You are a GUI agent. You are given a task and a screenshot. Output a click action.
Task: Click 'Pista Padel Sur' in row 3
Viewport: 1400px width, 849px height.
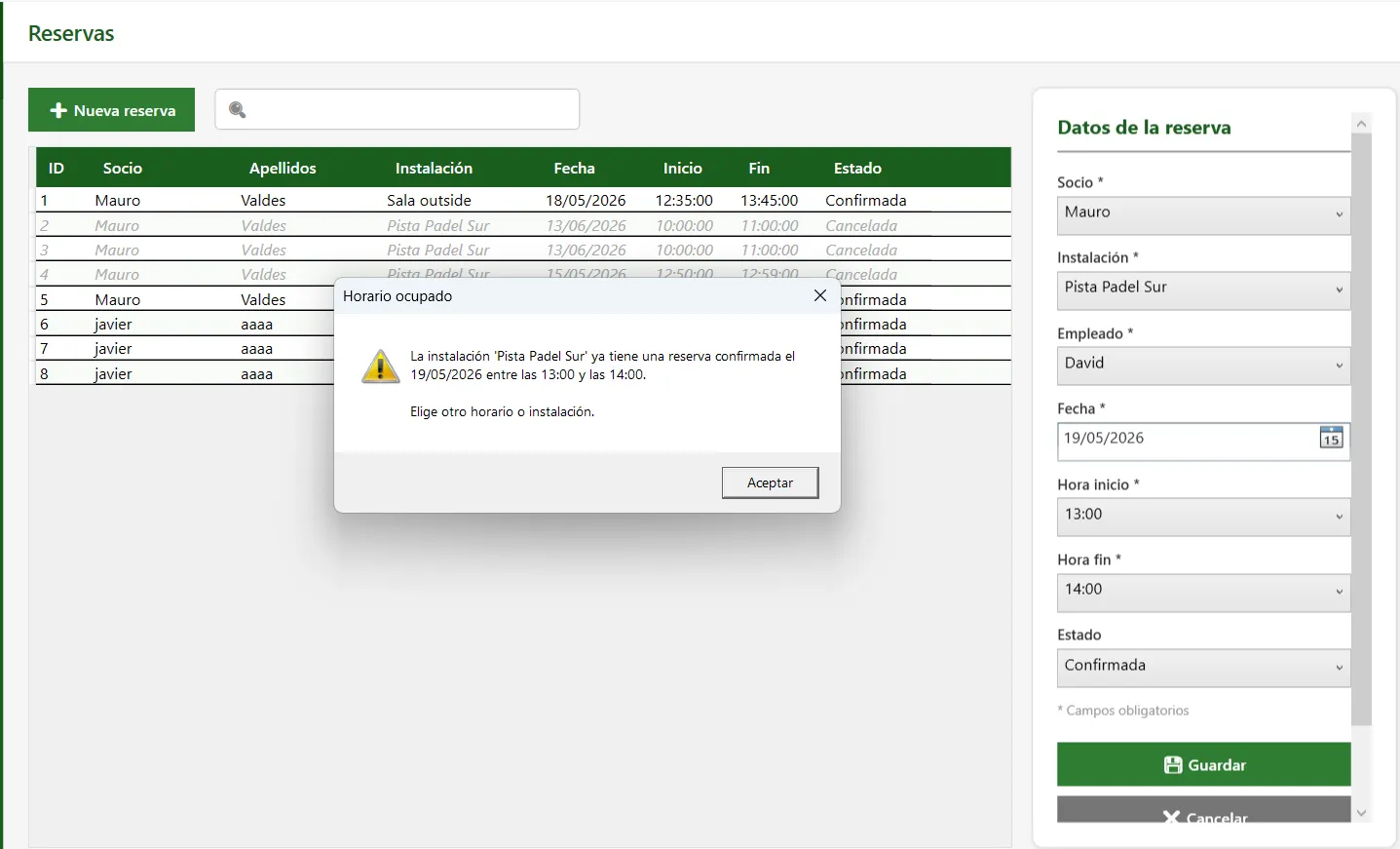pyautogui.click(x=438, y=250)
